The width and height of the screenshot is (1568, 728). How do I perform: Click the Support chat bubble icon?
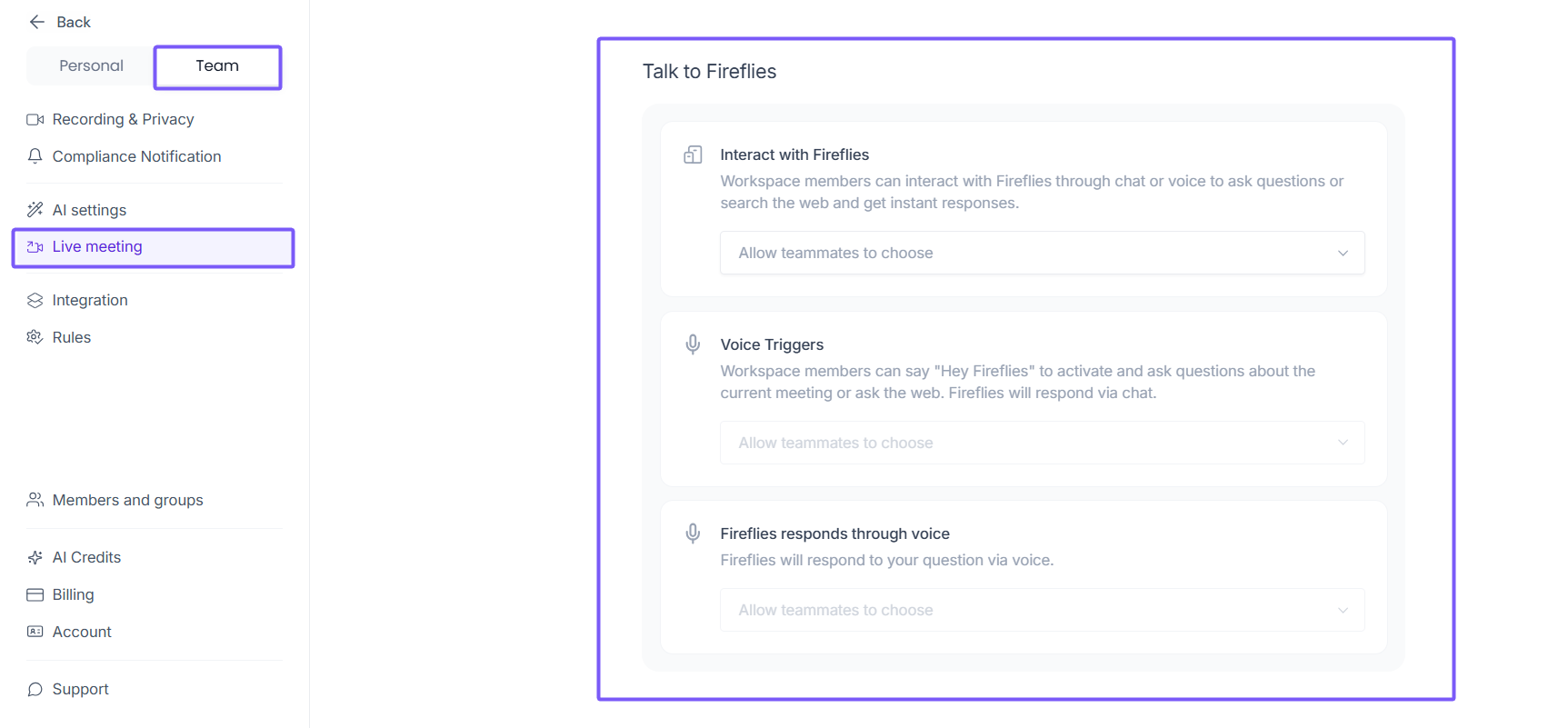coord(35,690)
